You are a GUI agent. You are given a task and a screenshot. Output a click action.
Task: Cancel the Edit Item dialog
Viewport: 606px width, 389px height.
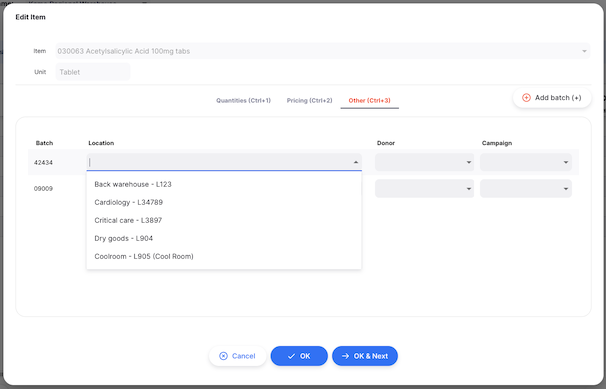click(237, 356)
